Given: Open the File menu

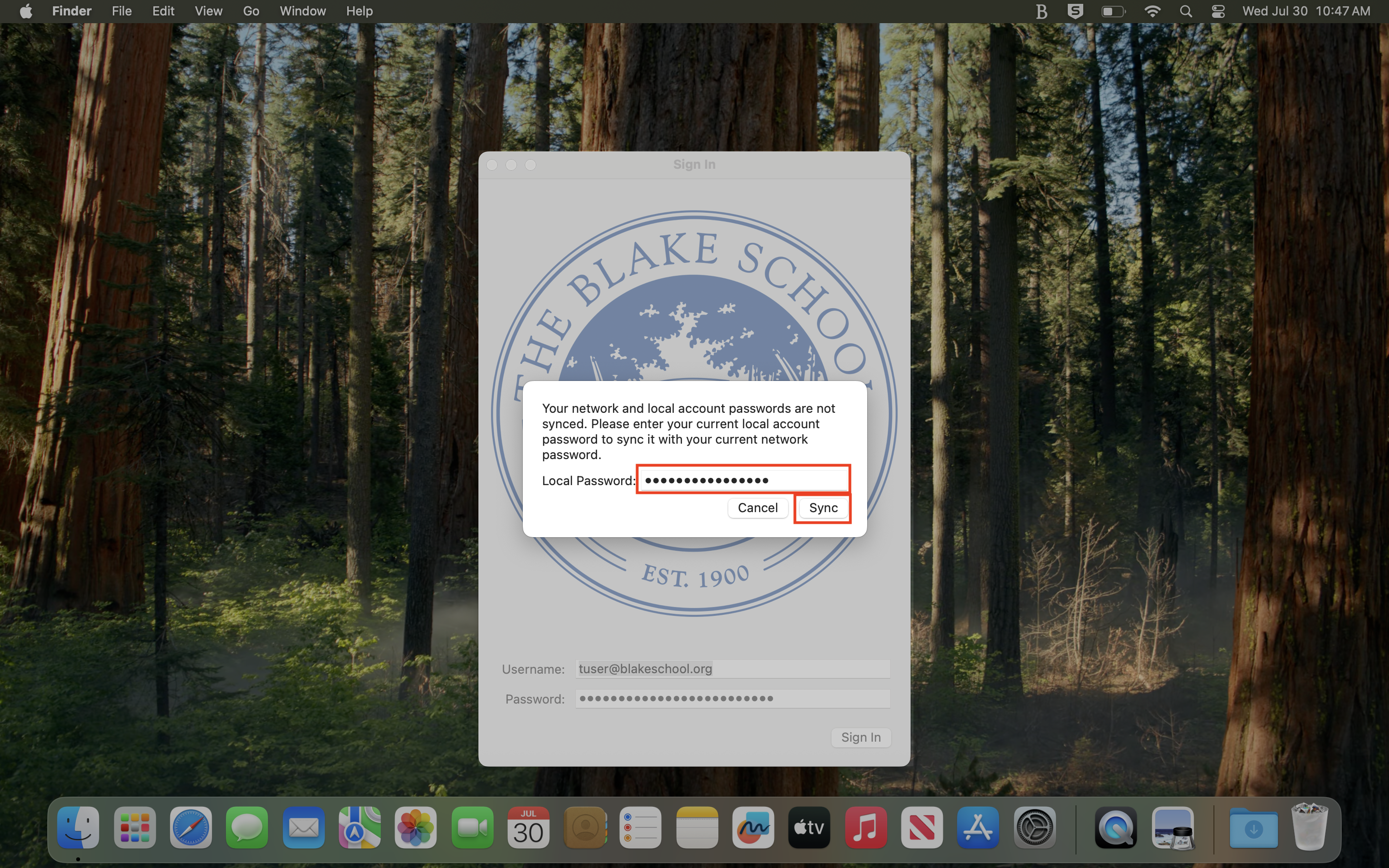Looking at the screenshot, I should coord(122,11).
